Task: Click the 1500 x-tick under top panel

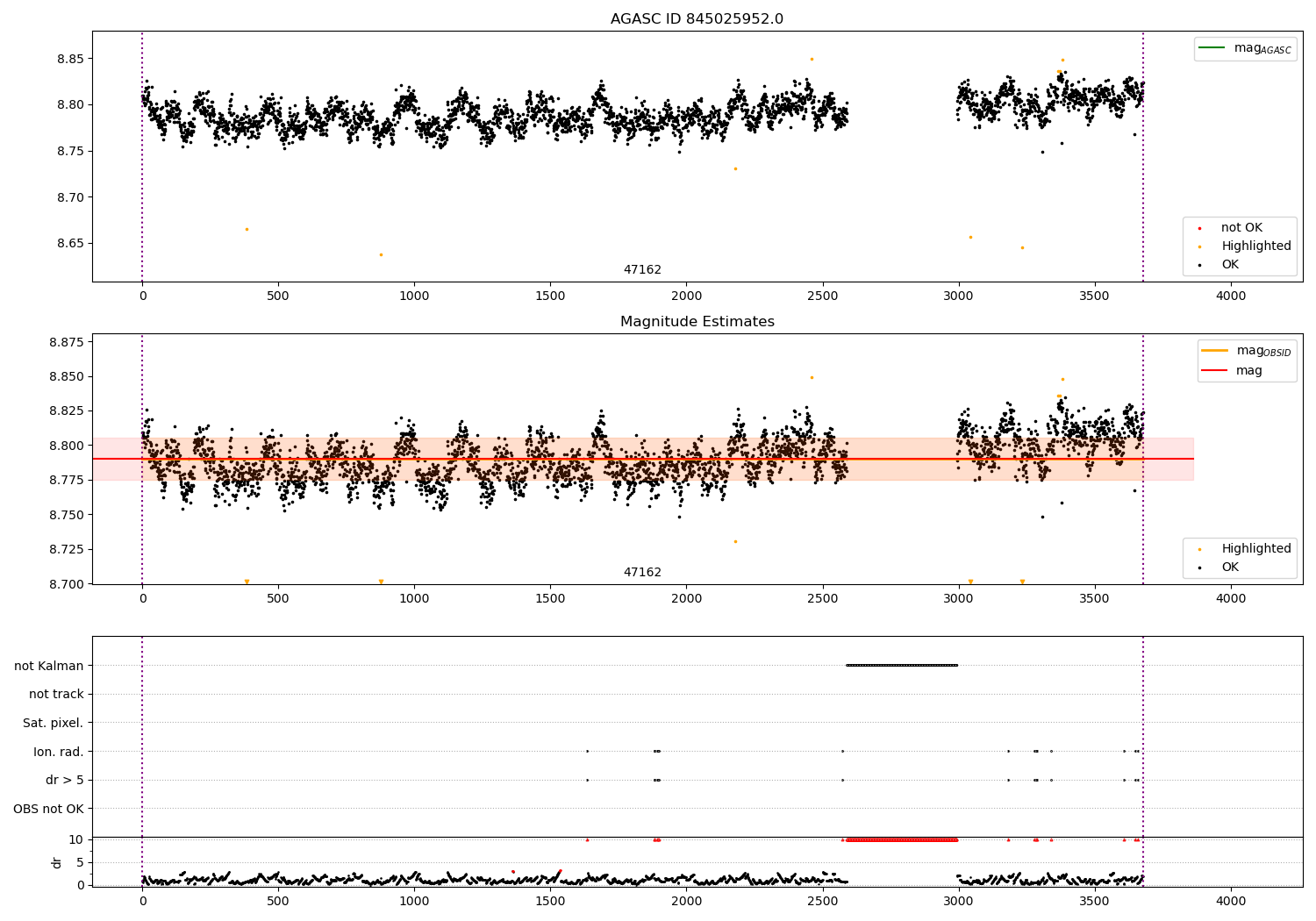Action: [550, 296]
